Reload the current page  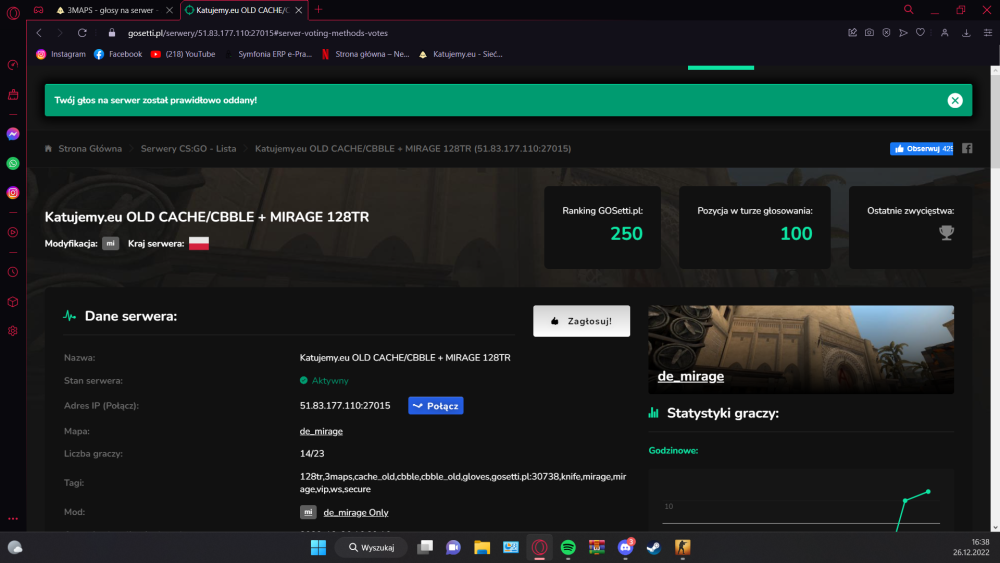pyautogui.click(x=82, y=33)
